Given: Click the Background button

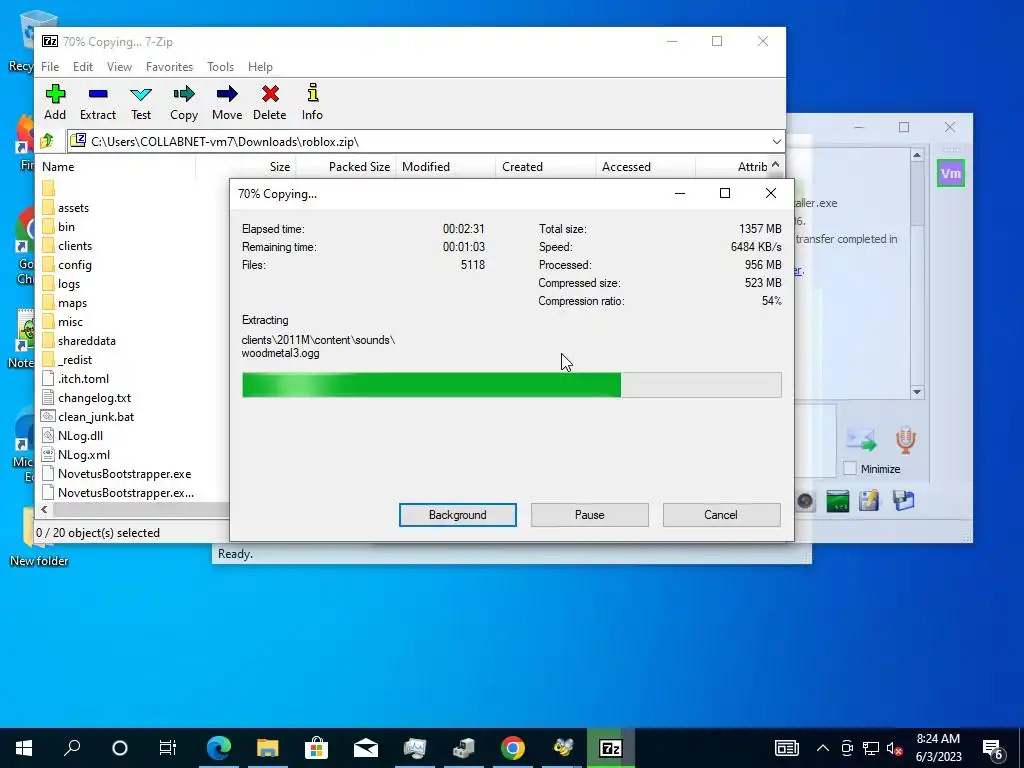Looking at the screenshot, I should coord(458,515).
